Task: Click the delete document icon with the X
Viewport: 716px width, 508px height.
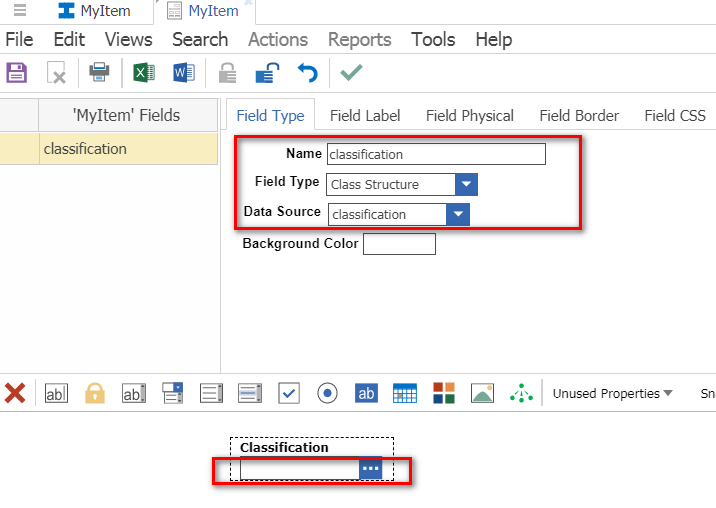Action: (57, 73)
